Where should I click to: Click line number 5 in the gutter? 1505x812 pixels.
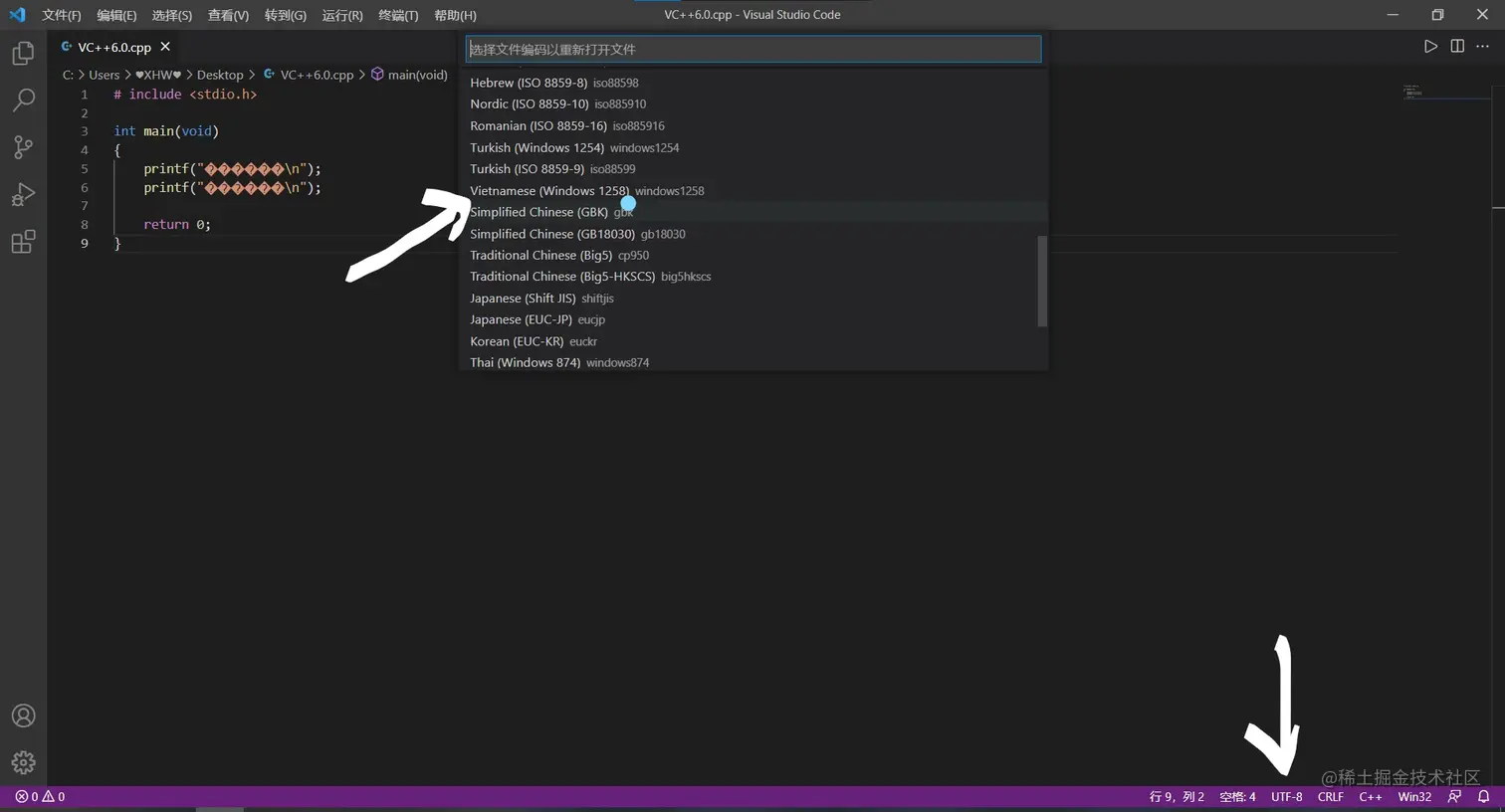[x=85, y=168]
